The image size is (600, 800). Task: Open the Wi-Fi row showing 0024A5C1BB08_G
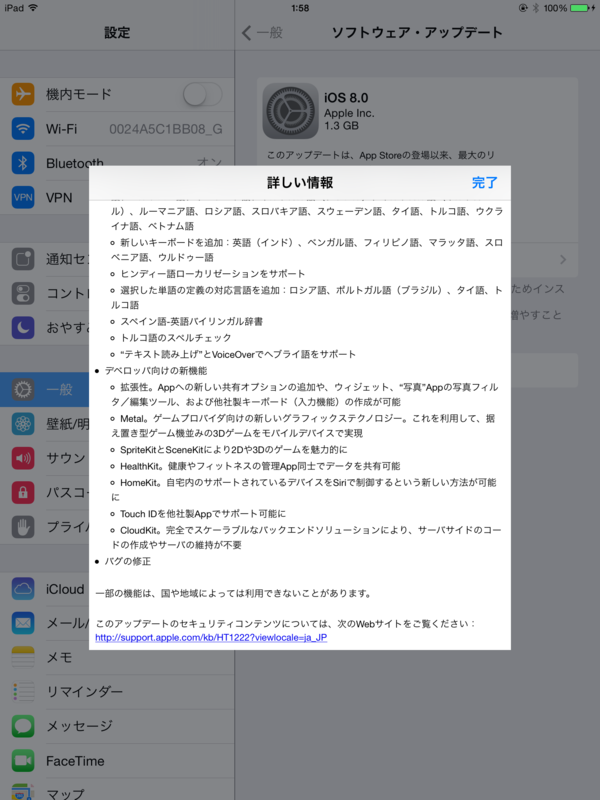pos(117,129)
